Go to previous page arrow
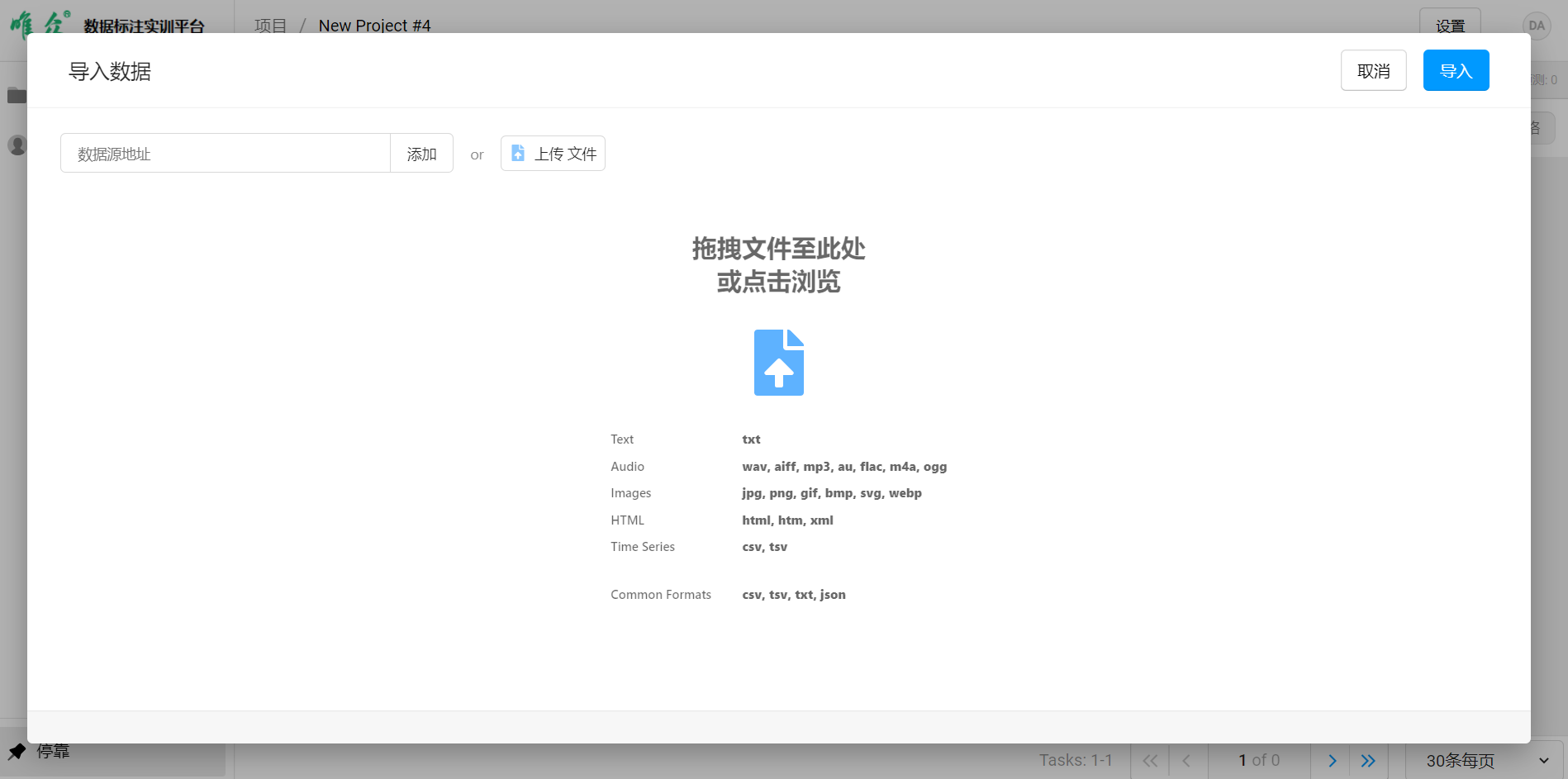This screenshot has height=779, width=1568. (1186, 761)
